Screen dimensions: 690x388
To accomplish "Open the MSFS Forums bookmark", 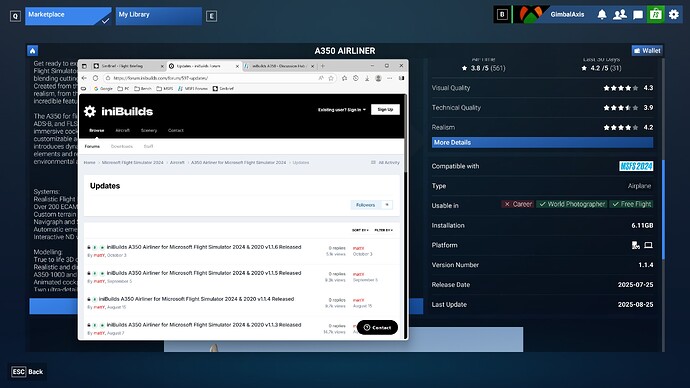I will (193, 88).
